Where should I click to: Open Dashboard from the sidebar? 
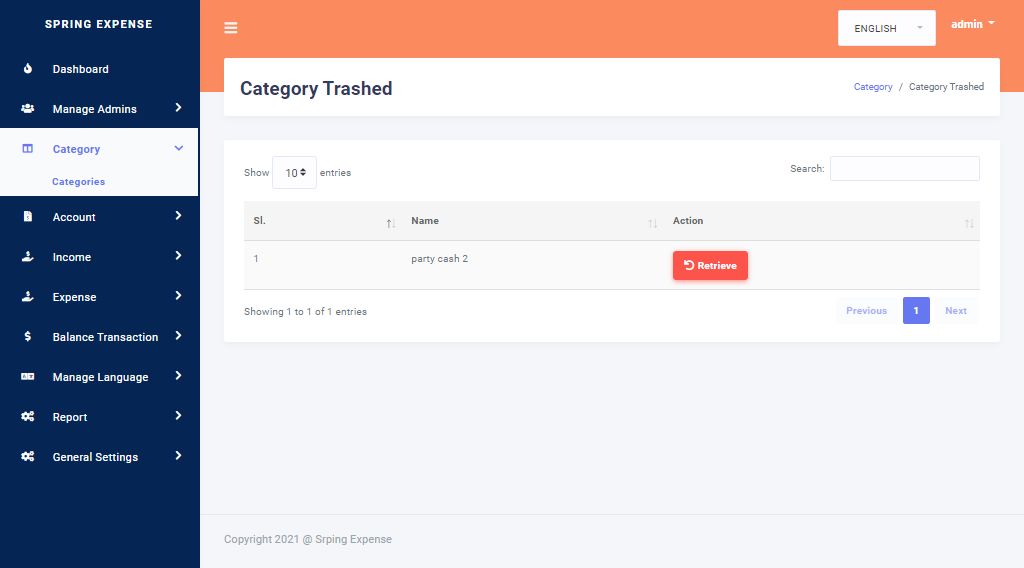tap(99, 69)
